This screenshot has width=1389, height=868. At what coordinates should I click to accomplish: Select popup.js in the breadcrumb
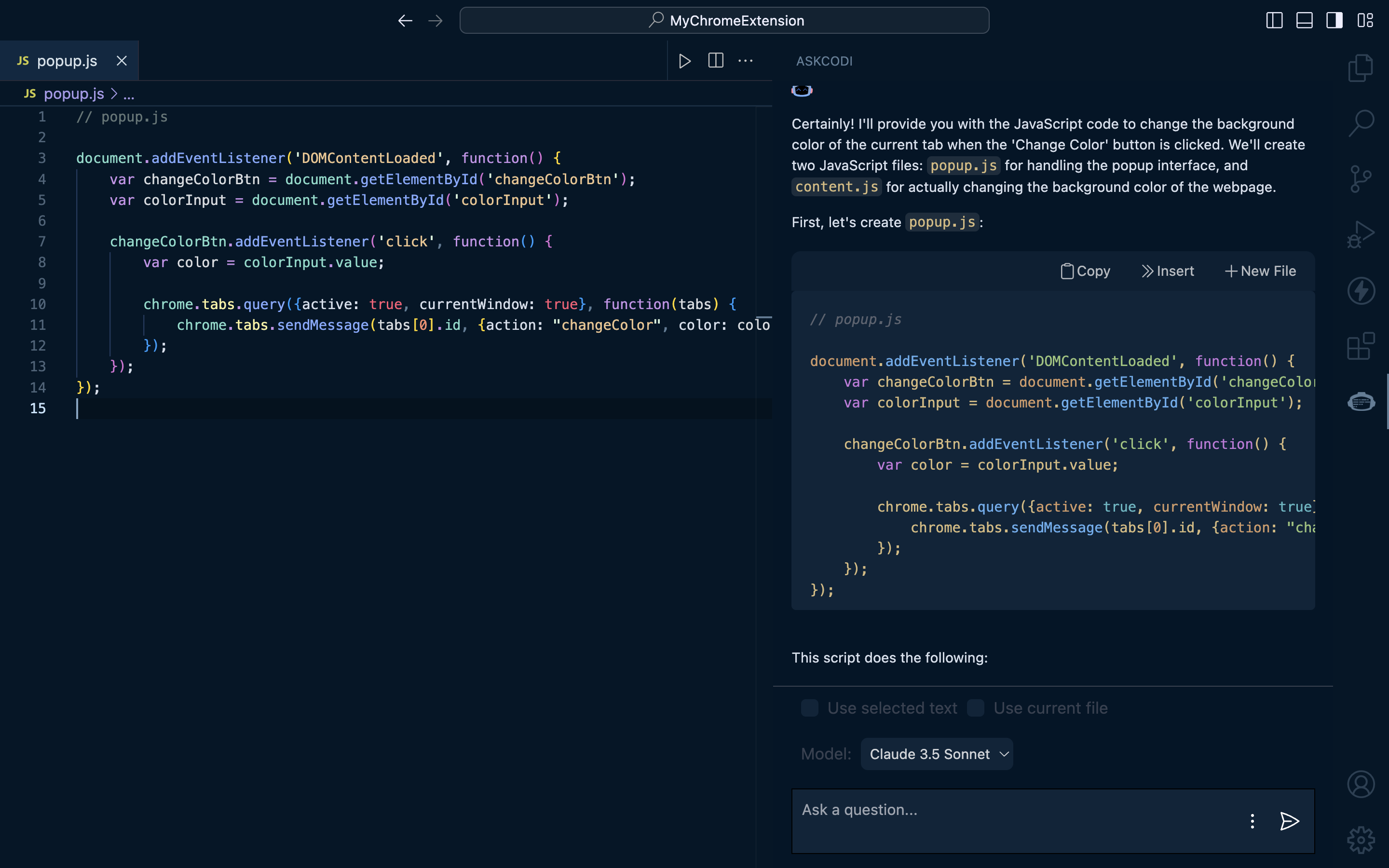(73, 94)
